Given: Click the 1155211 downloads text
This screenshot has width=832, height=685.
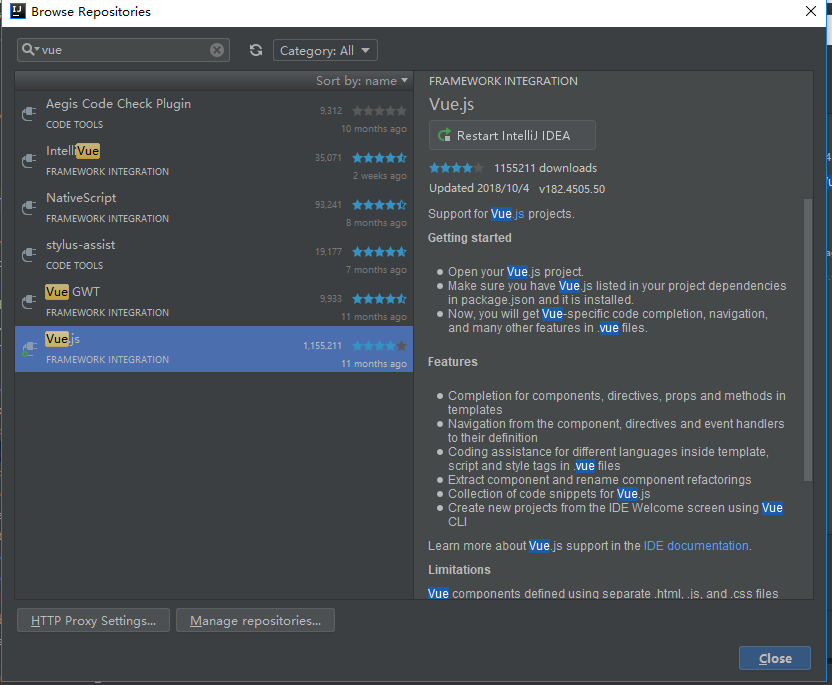Looking at the screenshot, I should tap(545, 168).
